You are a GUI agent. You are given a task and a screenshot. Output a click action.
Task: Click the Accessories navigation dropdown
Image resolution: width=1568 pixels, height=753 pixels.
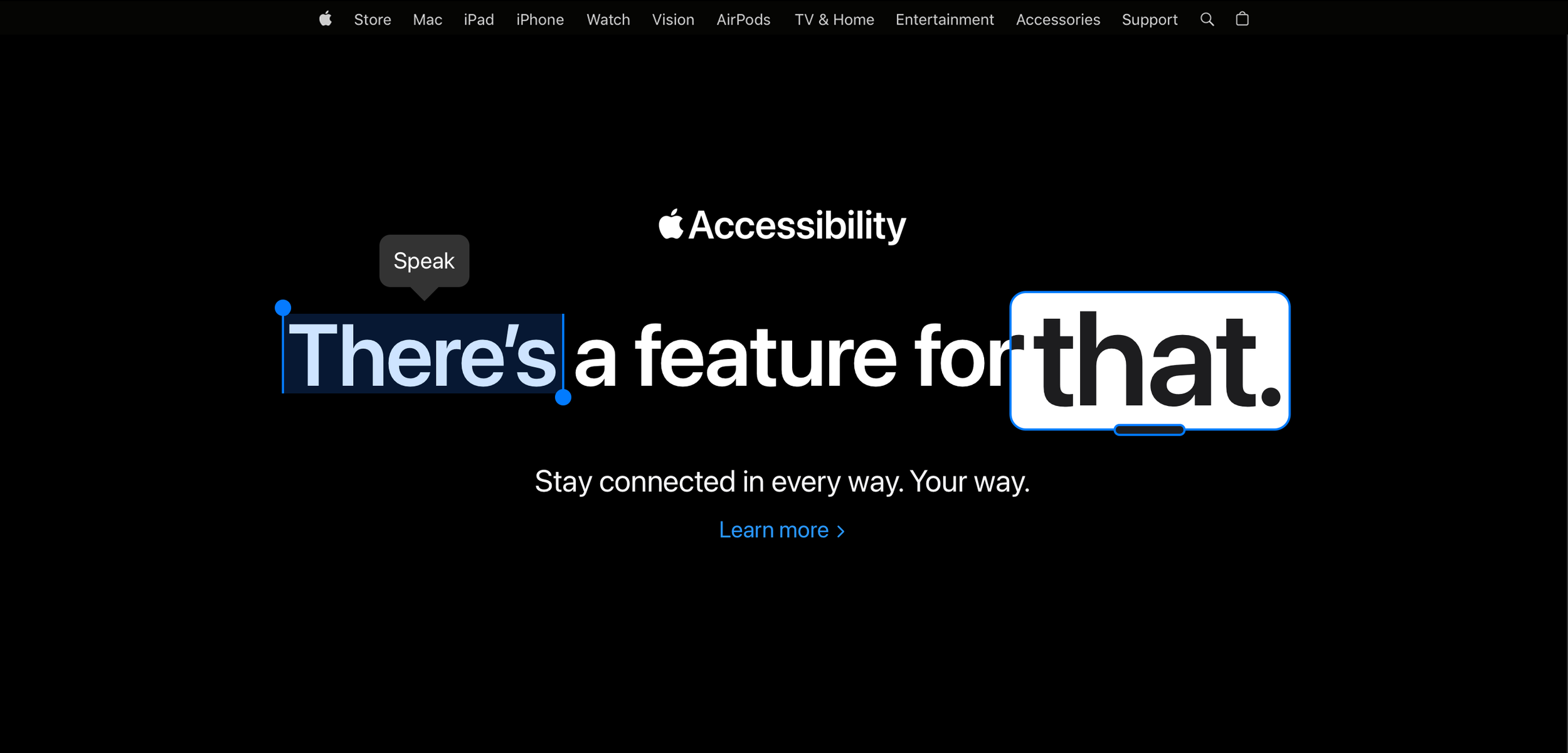(1058, 20)
